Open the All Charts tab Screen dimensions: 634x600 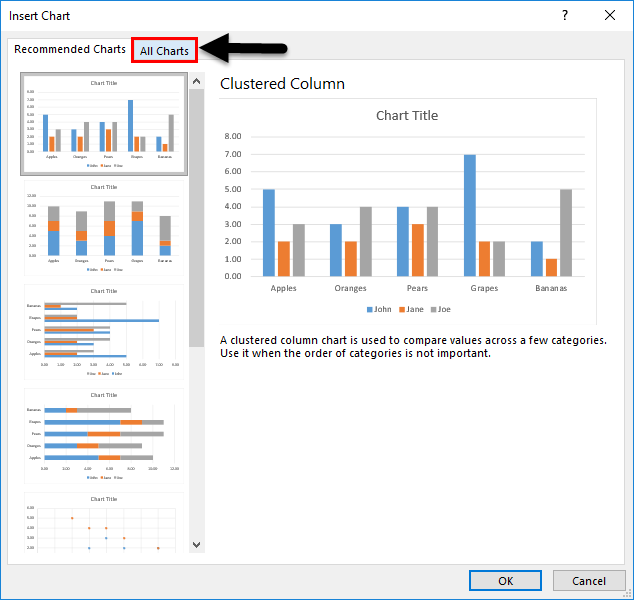pos(164,51)
